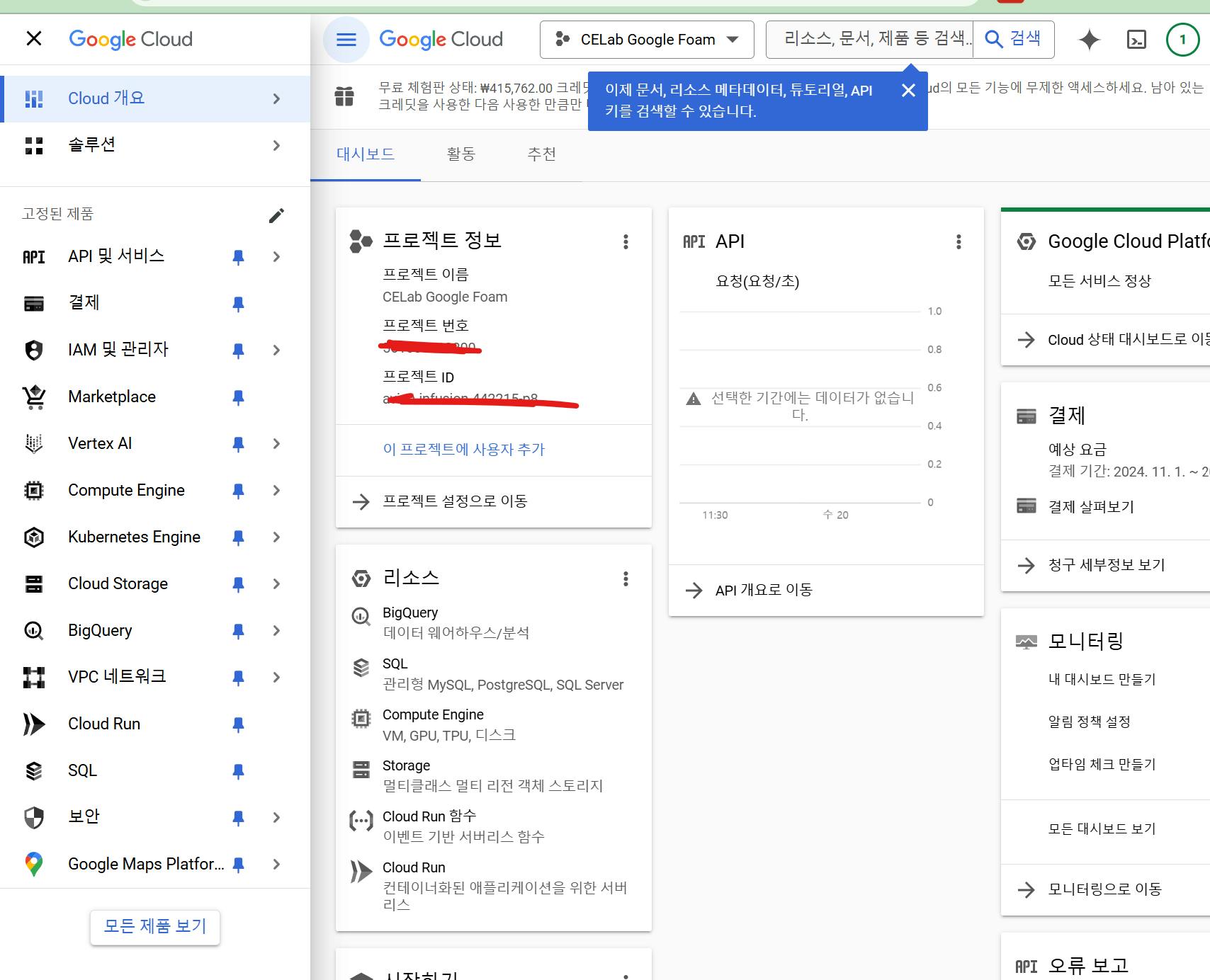Click the VPC 네트워크 icon
This screenshot has height=980, width=1210.
(34, 678)
